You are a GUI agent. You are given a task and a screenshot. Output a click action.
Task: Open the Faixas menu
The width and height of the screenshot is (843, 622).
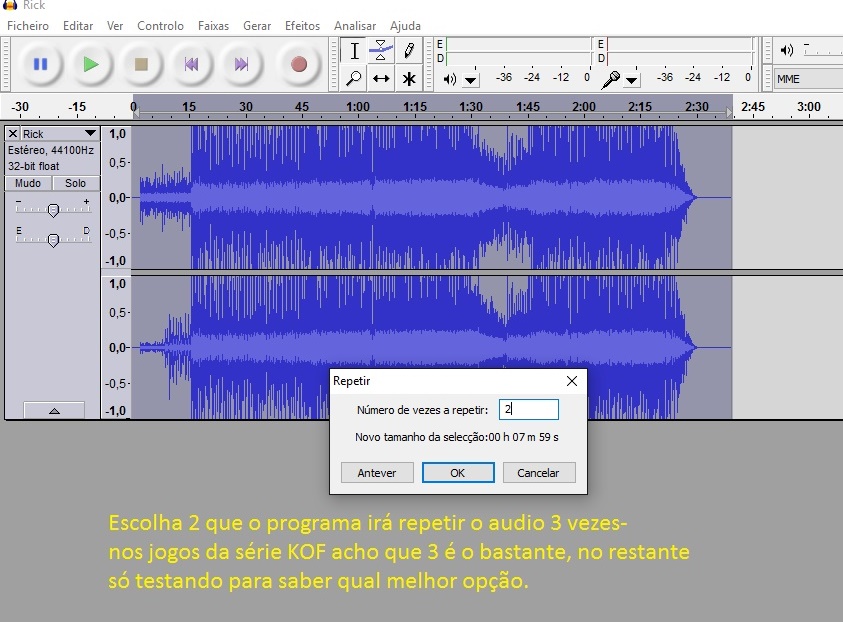(213, 26)
